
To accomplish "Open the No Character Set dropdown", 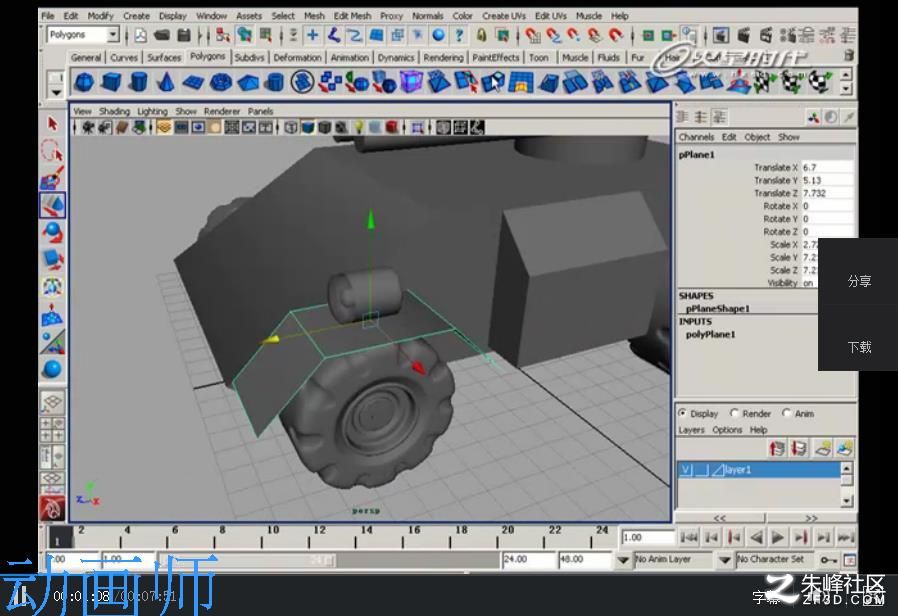I will coord(724,559).
